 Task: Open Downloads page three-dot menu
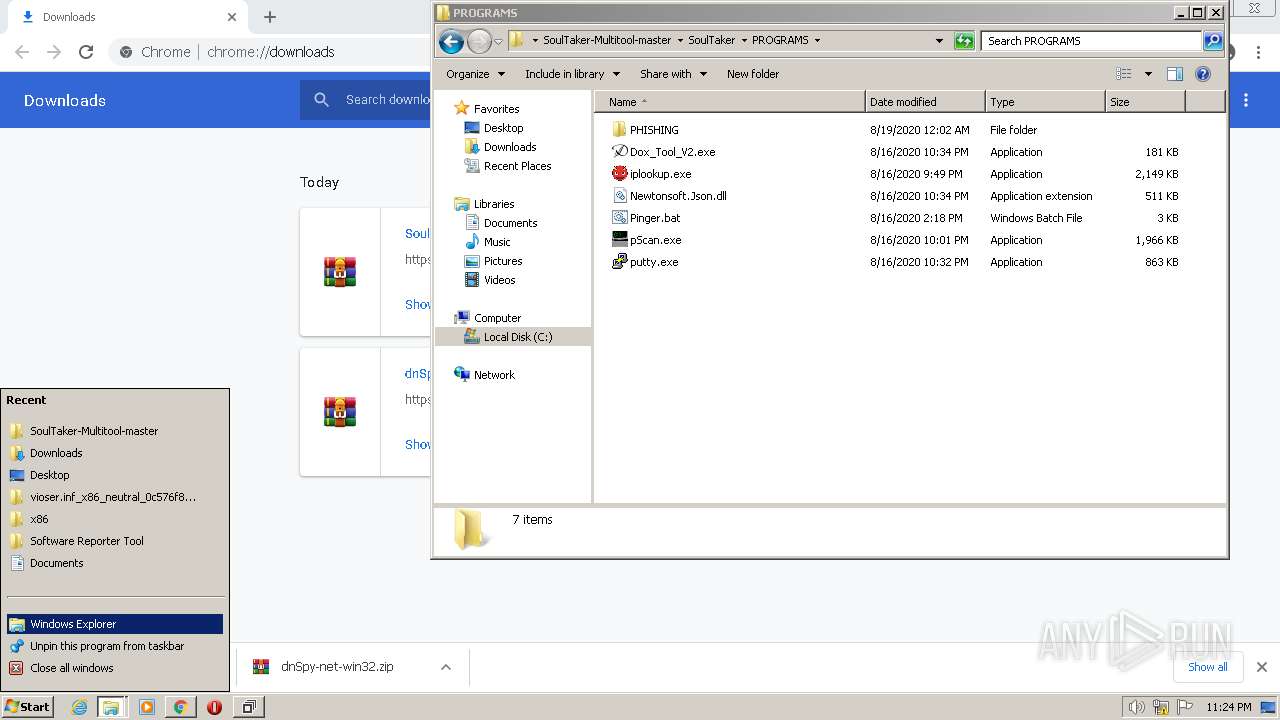point(1246,100)
